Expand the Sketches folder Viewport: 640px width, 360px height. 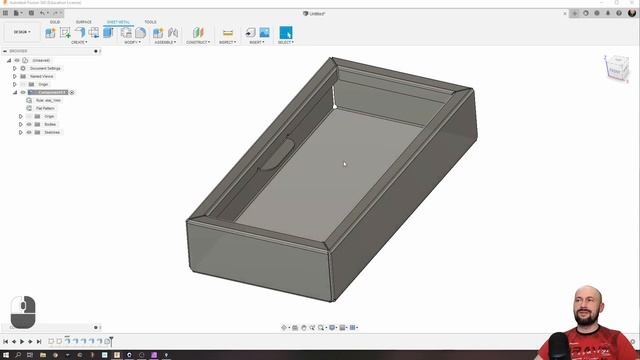point(21,132)
